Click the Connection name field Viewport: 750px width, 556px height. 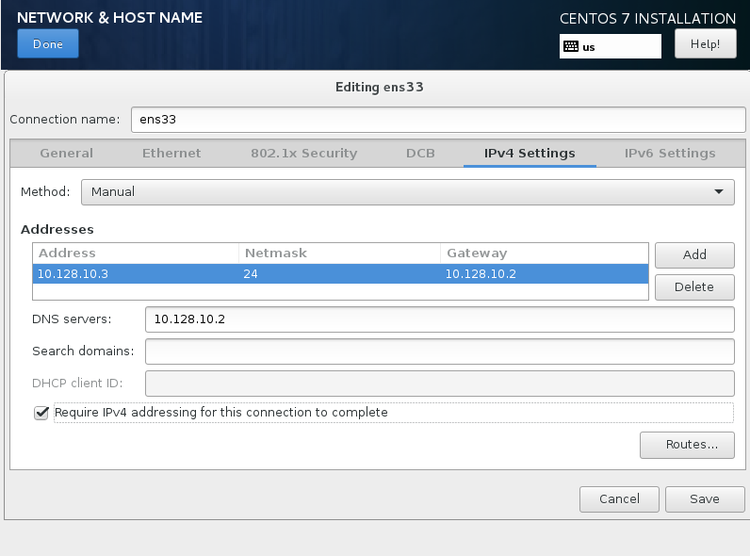(438, 119)
